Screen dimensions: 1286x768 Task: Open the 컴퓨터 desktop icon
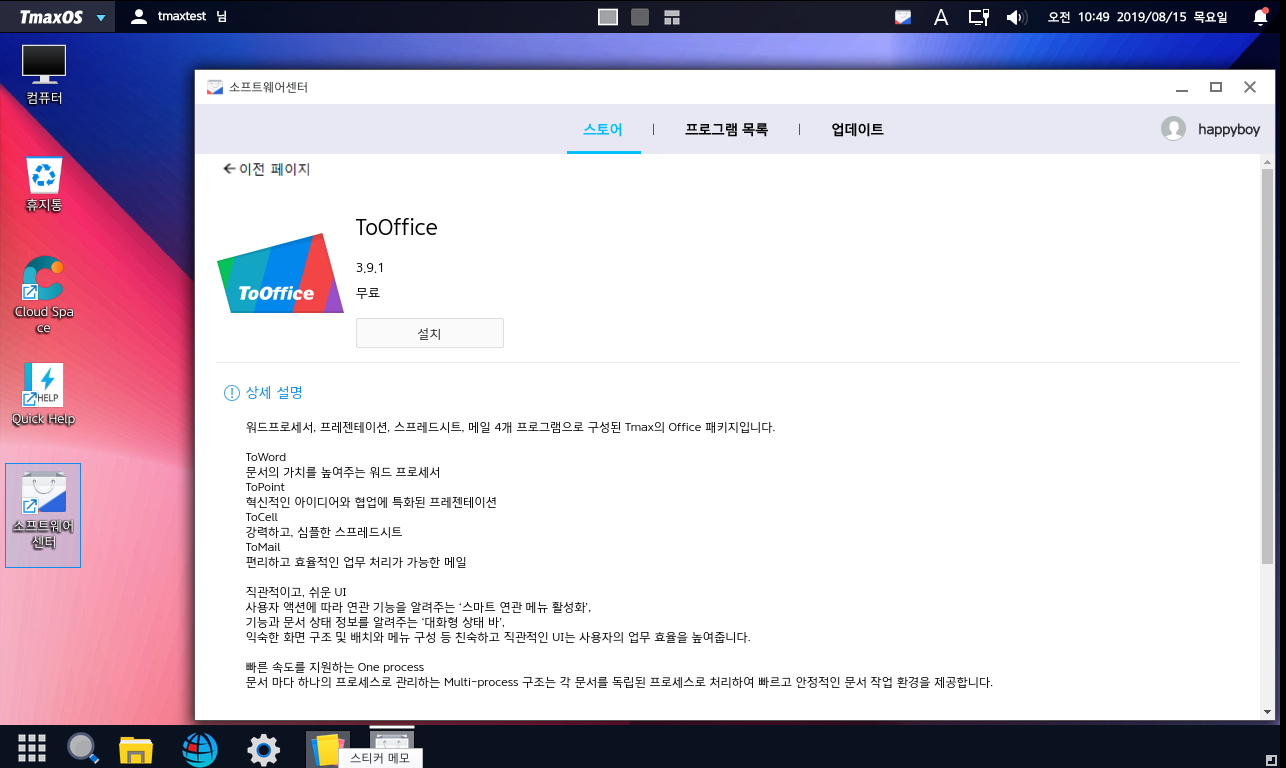pyautogui.click(x=44, y=74)
